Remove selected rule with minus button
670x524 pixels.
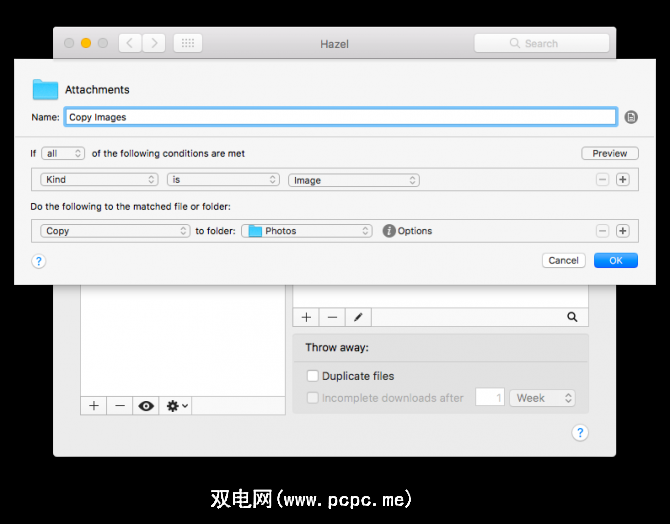click(x=332, y=317)
